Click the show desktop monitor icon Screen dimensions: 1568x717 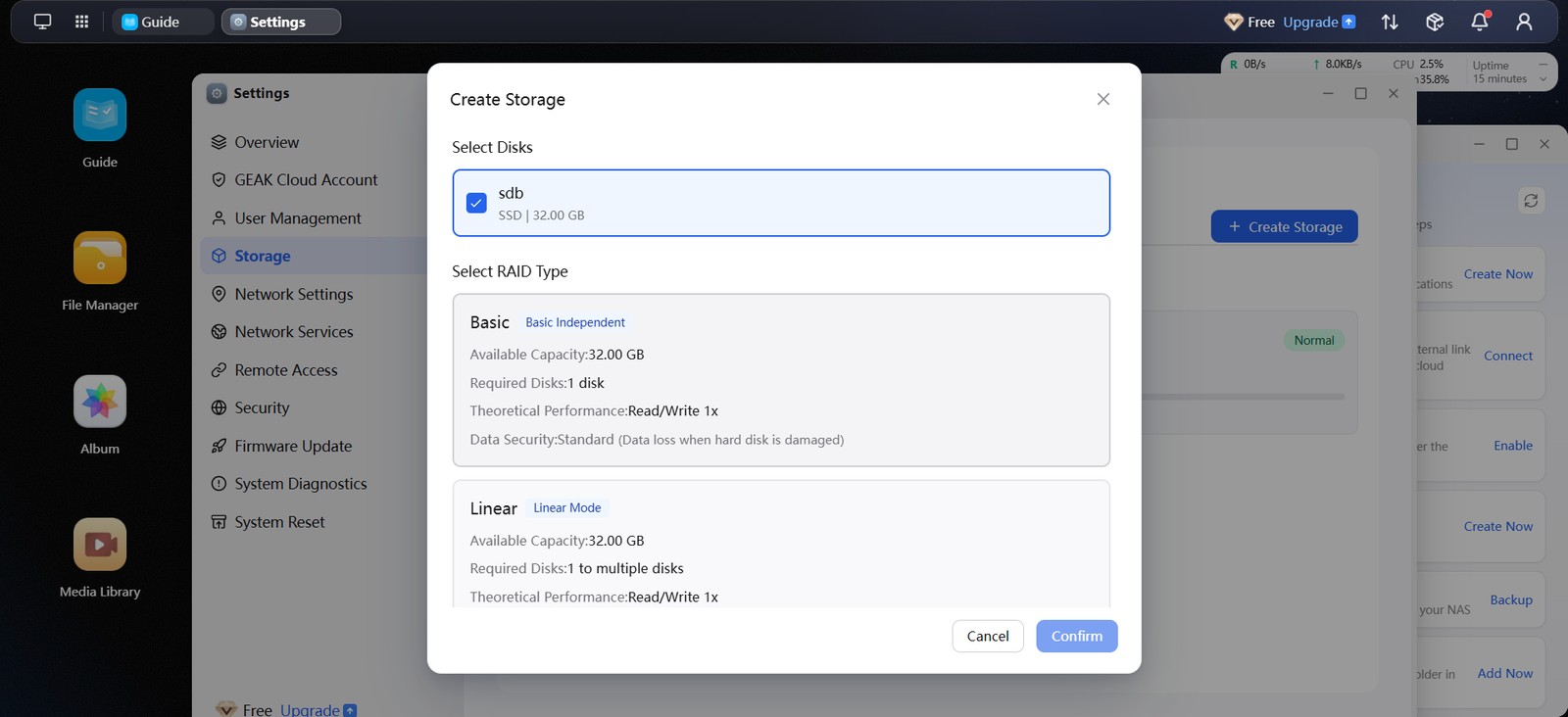(x=42, y=22)
